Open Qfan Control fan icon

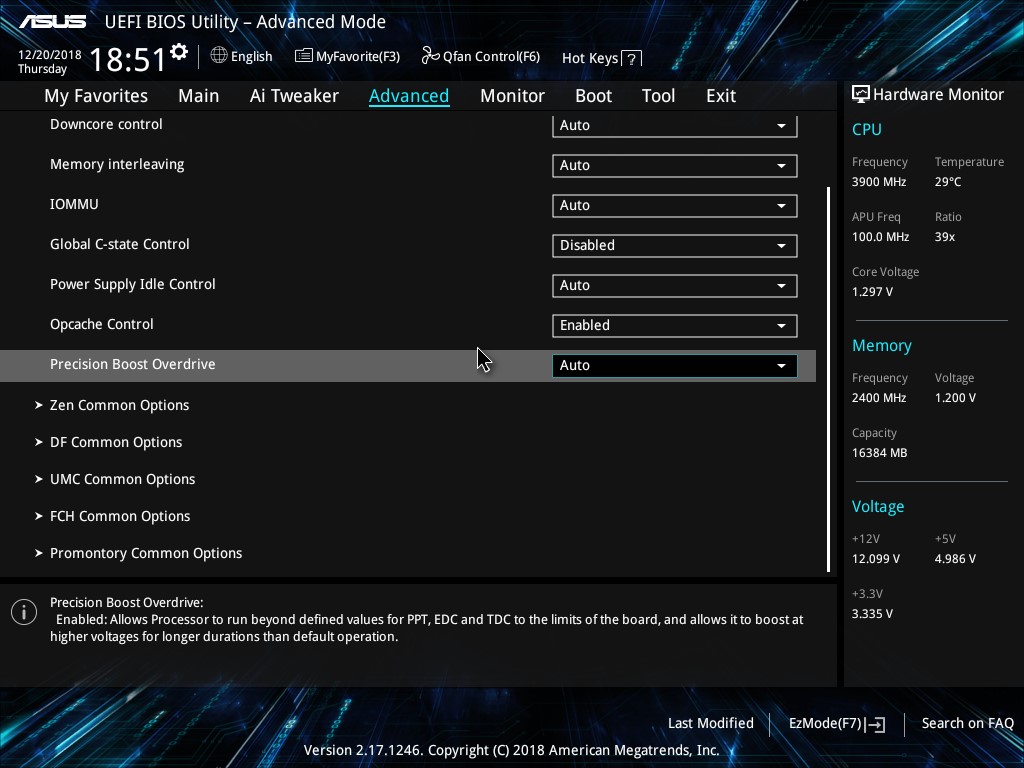click(430, 56)
